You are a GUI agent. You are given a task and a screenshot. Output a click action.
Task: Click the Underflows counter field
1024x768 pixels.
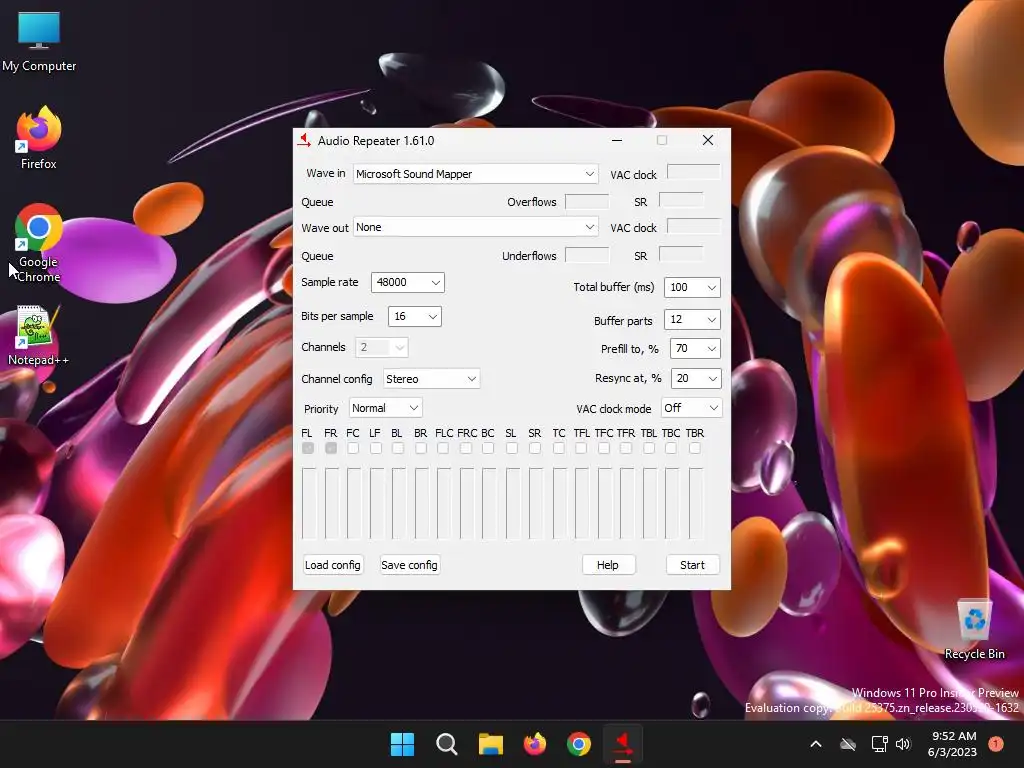pyautogui.click(x=586, y=255)
